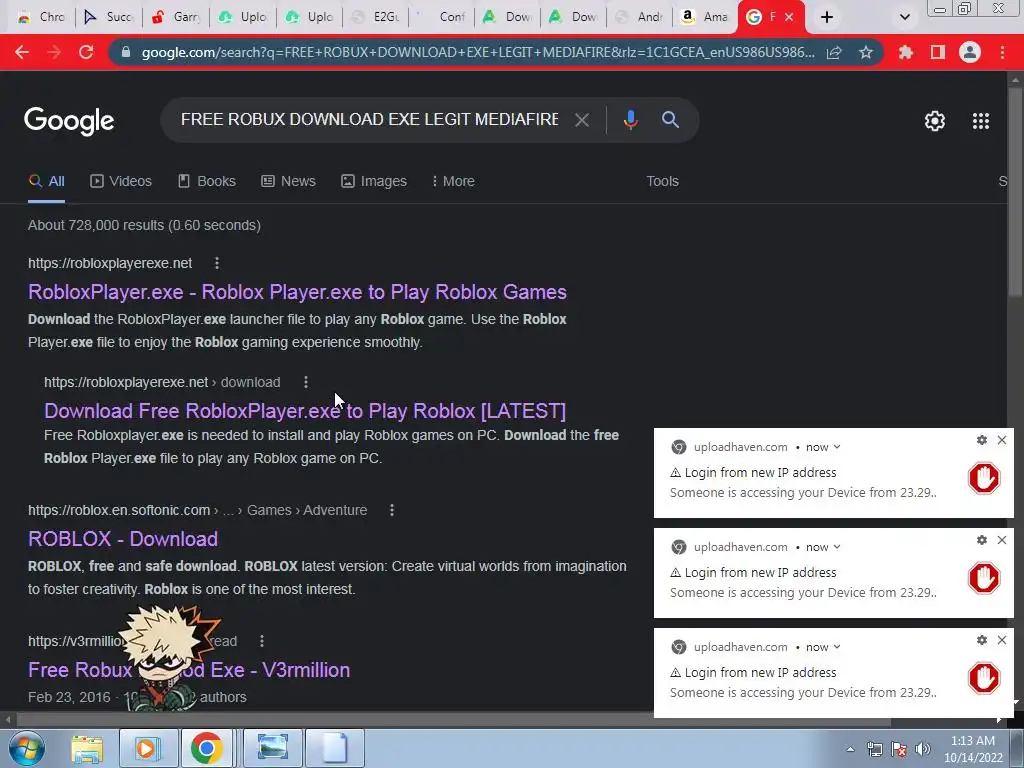Click the network tray icon

point(874,749)
